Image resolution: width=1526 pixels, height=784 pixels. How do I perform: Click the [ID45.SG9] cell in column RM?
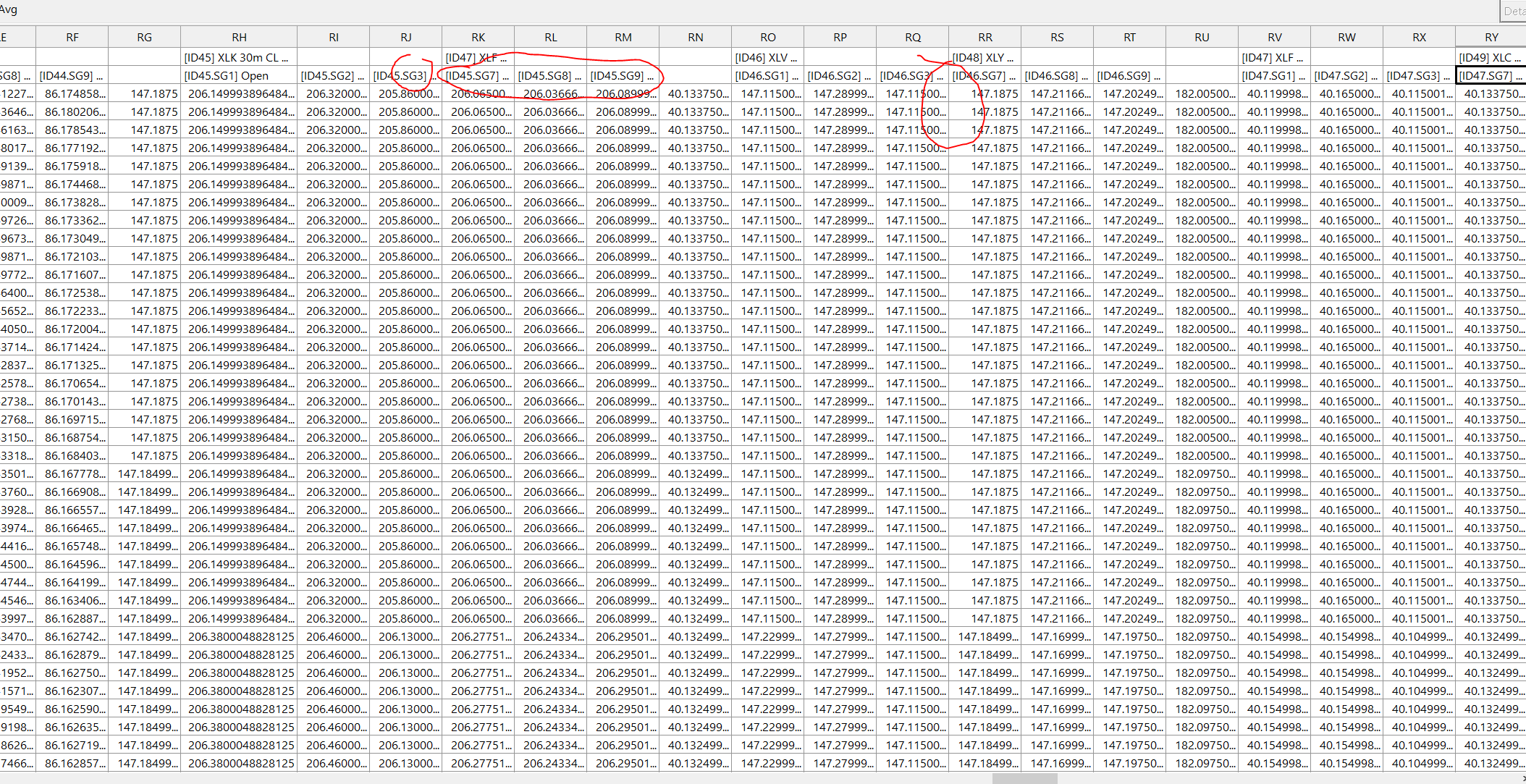623,75
